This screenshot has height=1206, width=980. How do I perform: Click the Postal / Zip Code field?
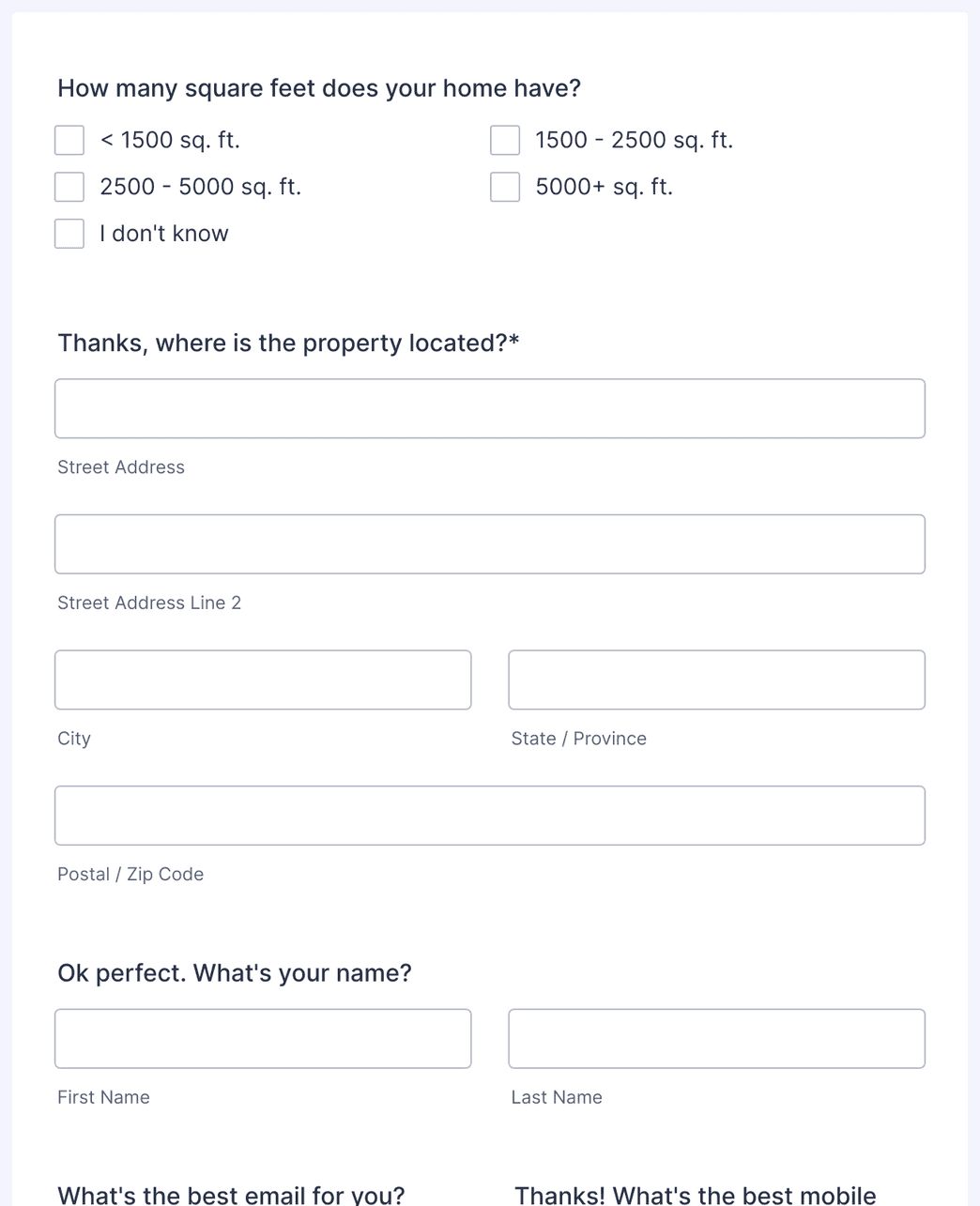490,815
